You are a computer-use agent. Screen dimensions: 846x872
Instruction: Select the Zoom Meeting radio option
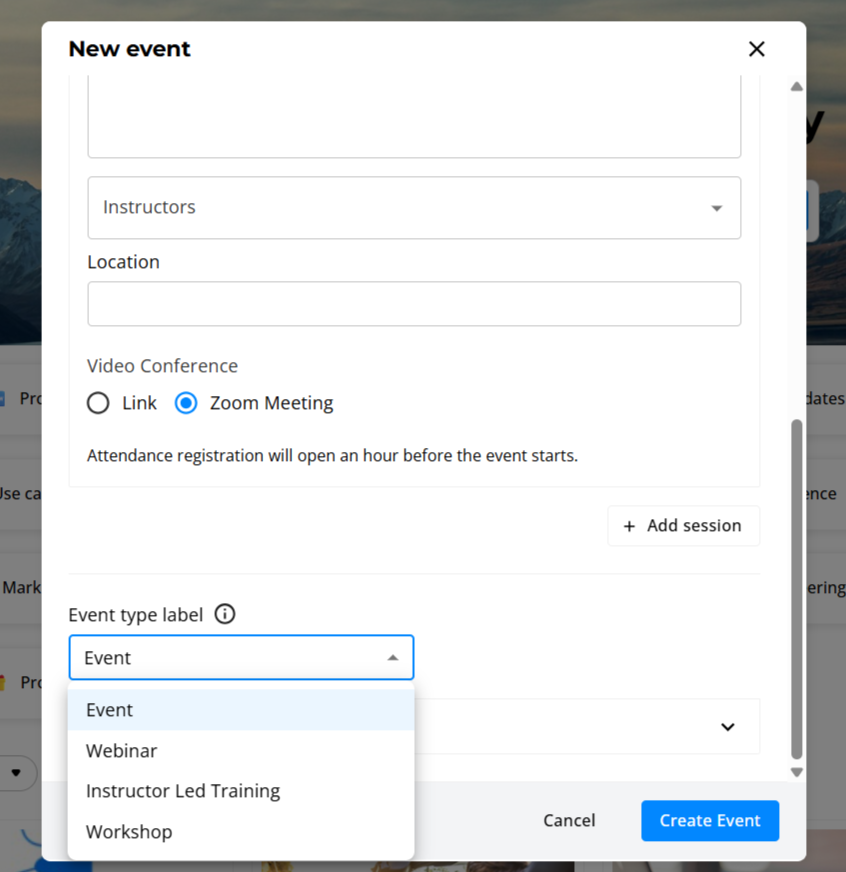coord(186,403)
